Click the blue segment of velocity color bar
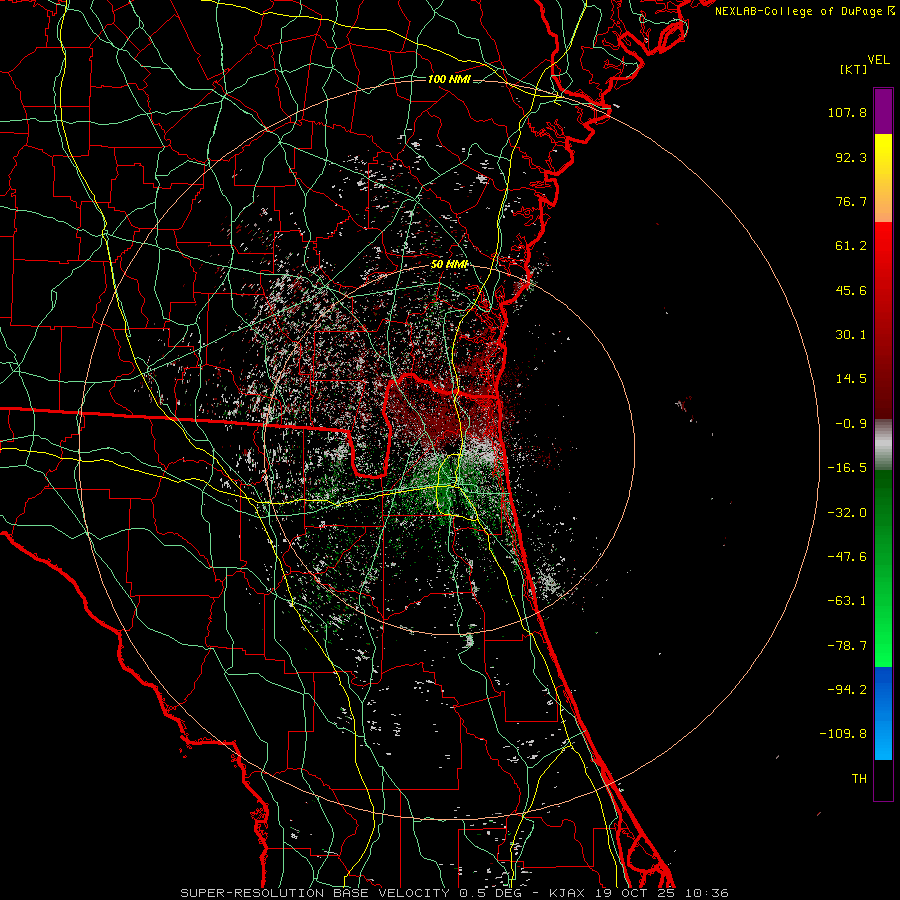Screen dimensions: 900x900 883,713
